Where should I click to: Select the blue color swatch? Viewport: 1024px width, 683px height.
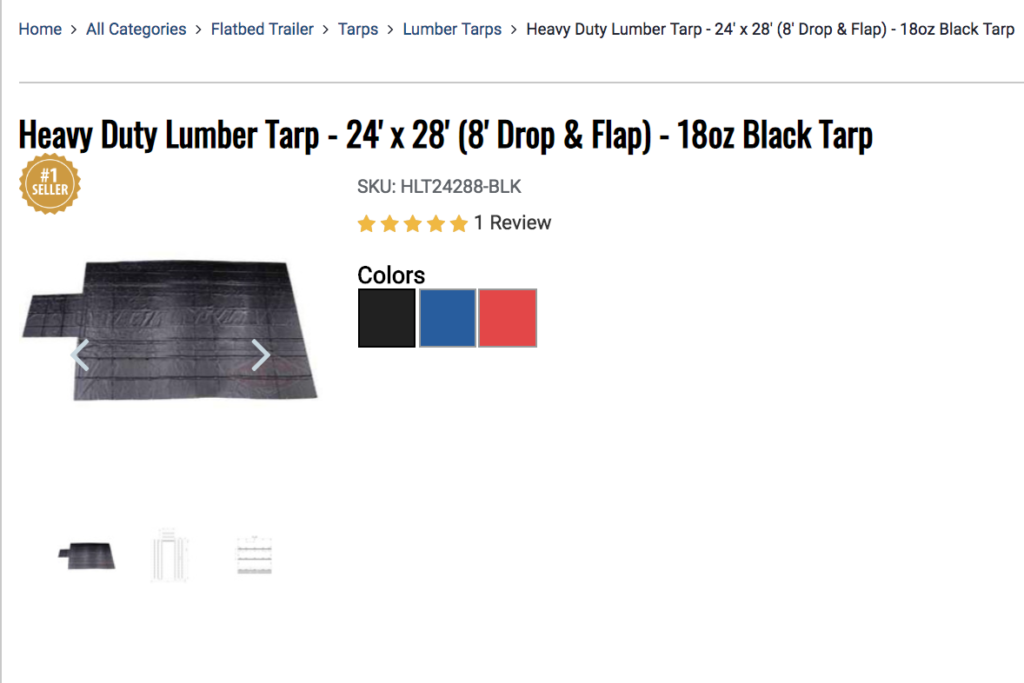coord(447,318)
